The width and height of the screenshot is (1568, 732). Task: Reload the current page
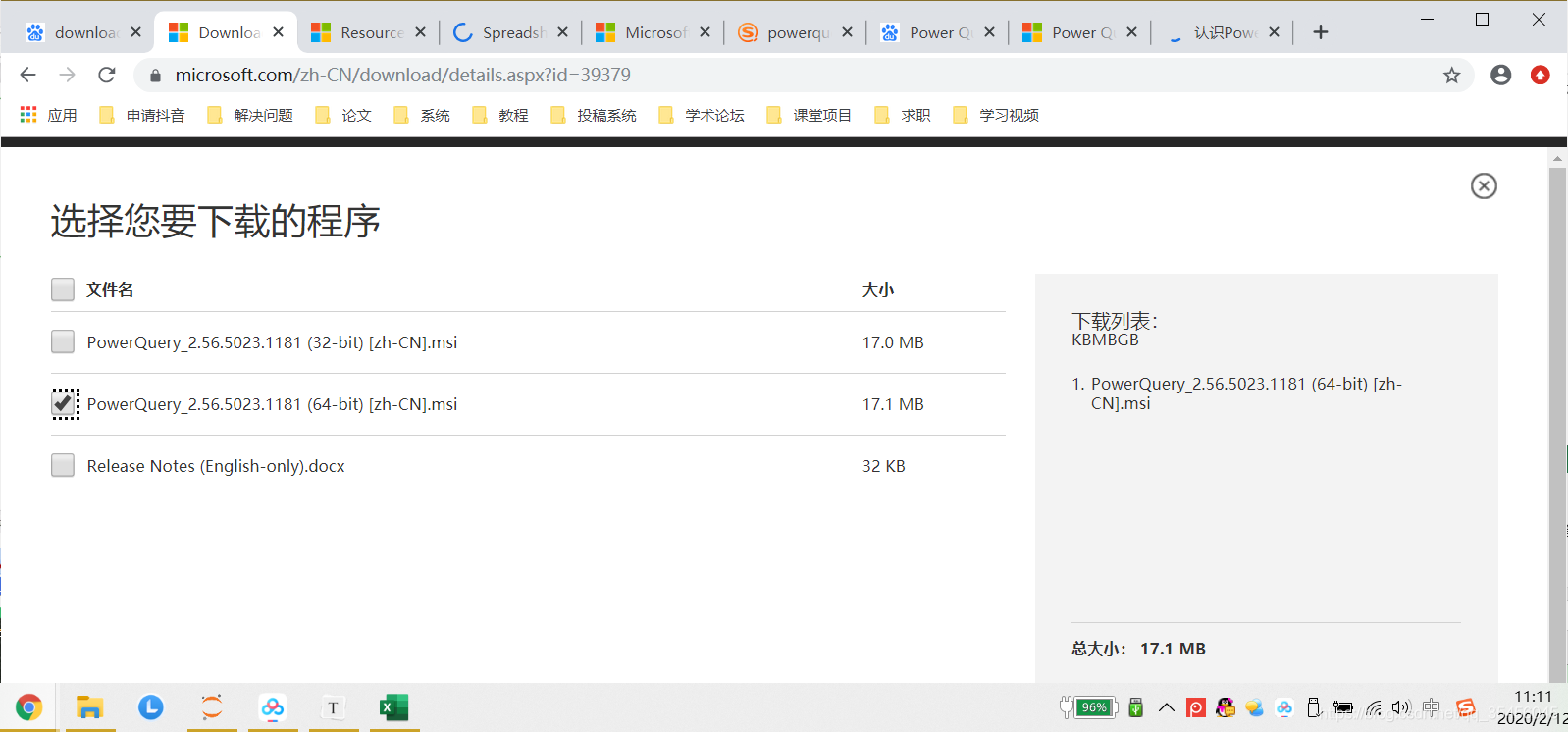(x=107, y=75)
